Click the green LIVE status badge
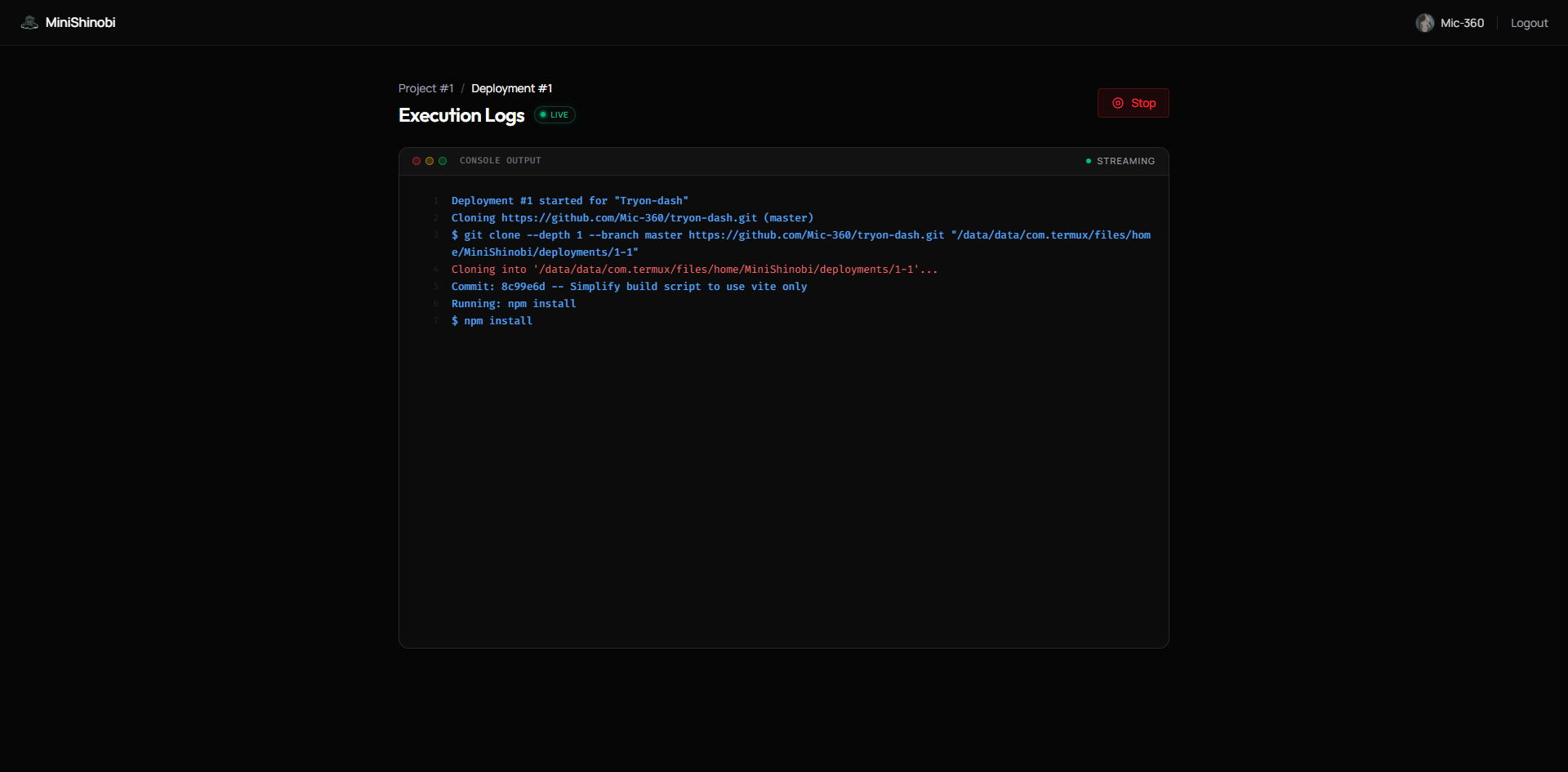The width and height of the screenshot is (1568, 772). click(555, 115)
